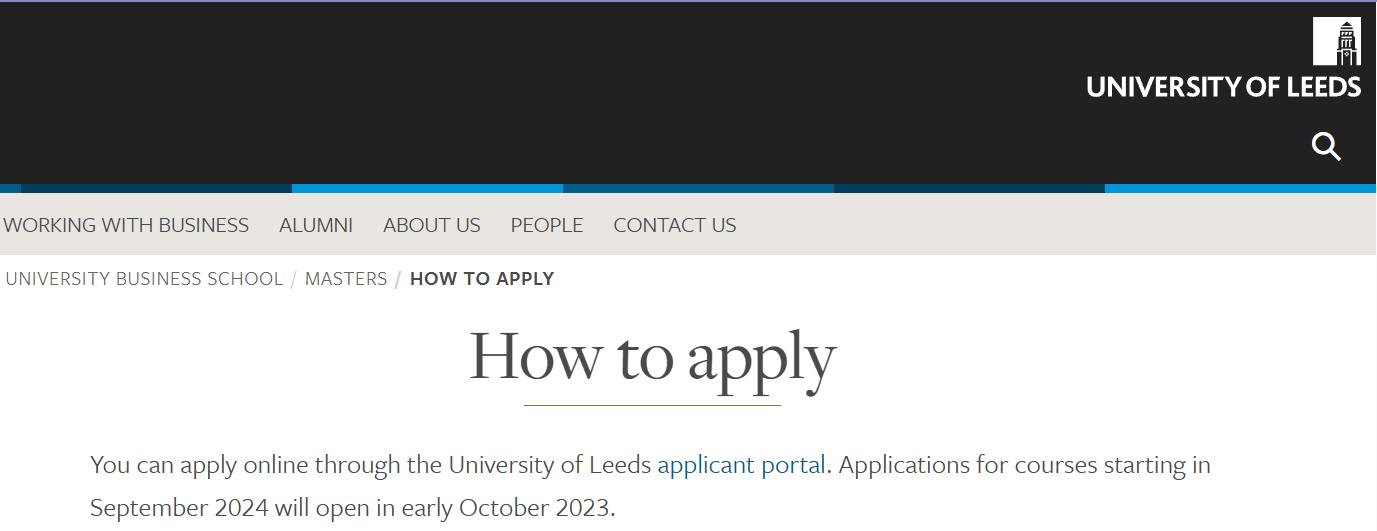This screenshot has height=531, width=1377.
Task: Navigate to University Business School breadcrumb
Action: point(144,279)
